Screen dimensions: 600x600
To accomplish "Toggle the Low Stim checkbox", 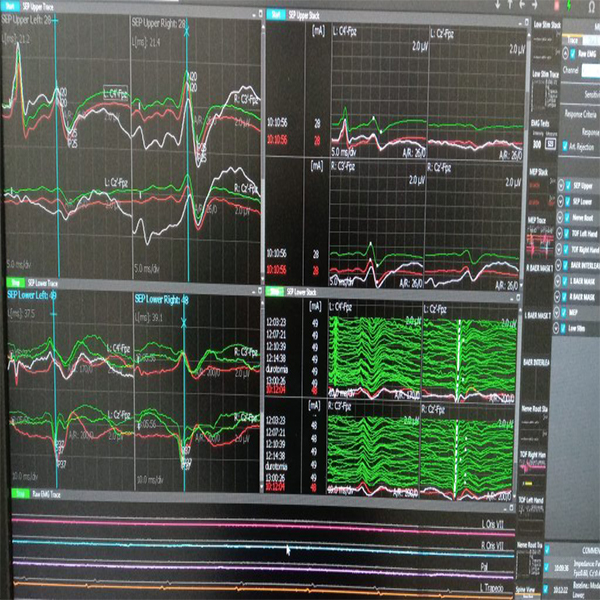I will [563, 328].
